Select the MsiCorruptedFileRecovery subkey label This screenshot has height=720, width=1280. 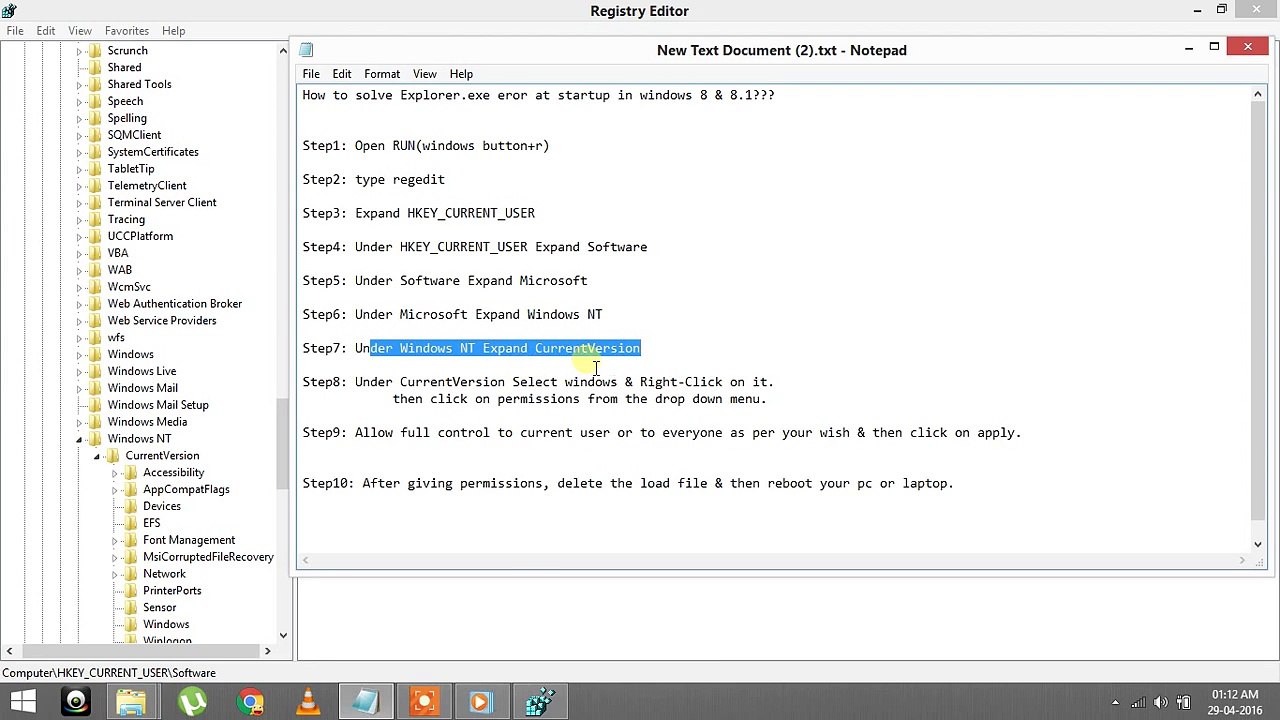(x=208, y=557)
